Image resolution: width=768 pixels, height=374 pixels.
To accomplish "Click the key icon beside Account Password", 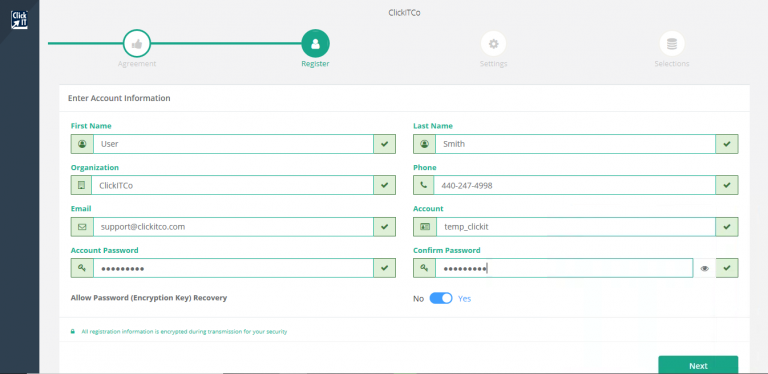I will [x=82, y=268].
